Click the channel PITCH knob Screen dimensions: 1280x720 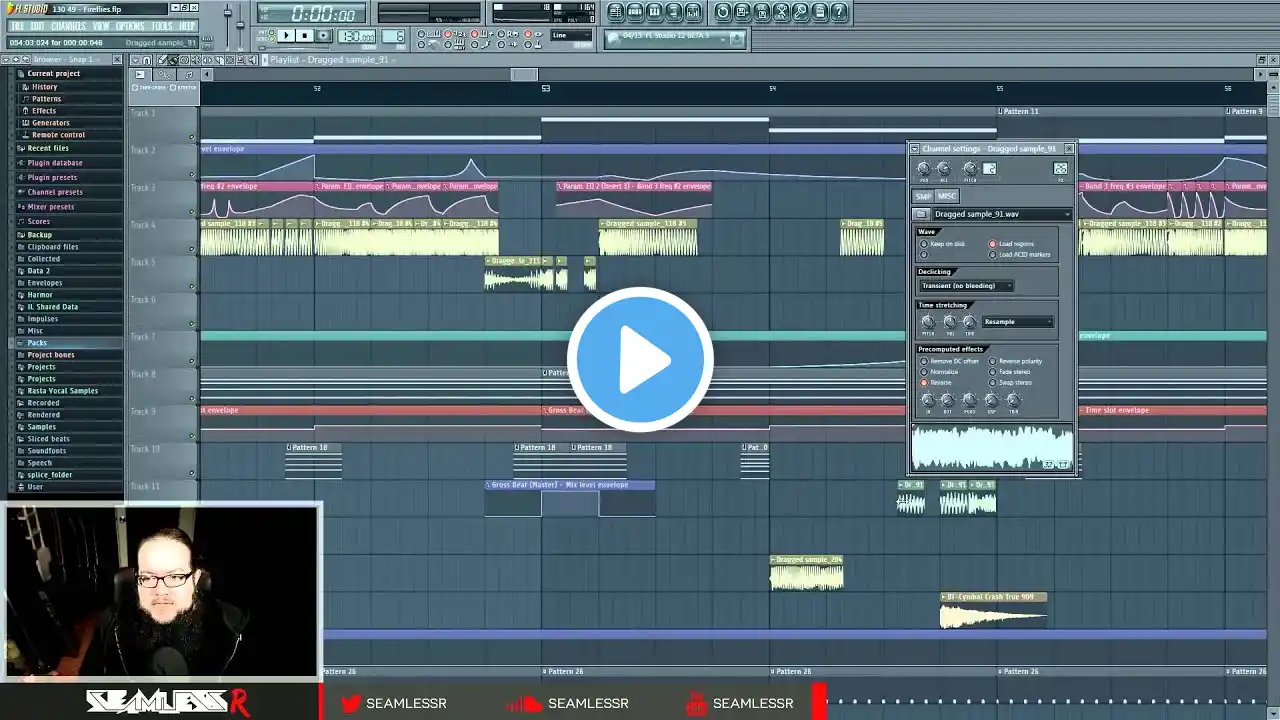point(969,168)
